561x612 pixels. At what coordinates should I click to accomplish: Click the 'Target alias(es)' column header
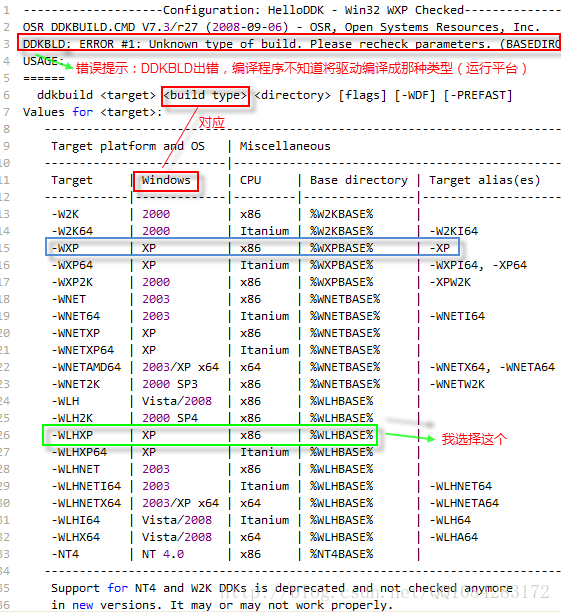point(485,180)
